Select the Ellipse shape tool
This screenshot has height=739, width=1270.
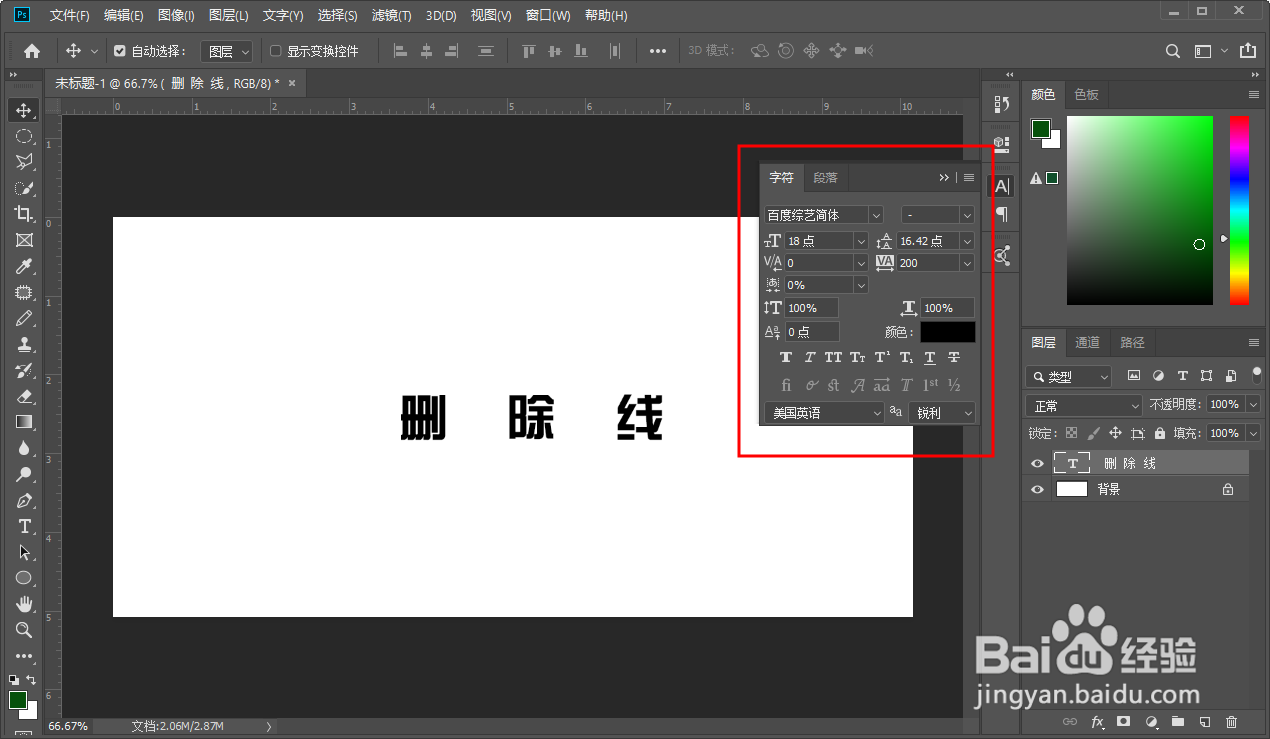point(24,578)
